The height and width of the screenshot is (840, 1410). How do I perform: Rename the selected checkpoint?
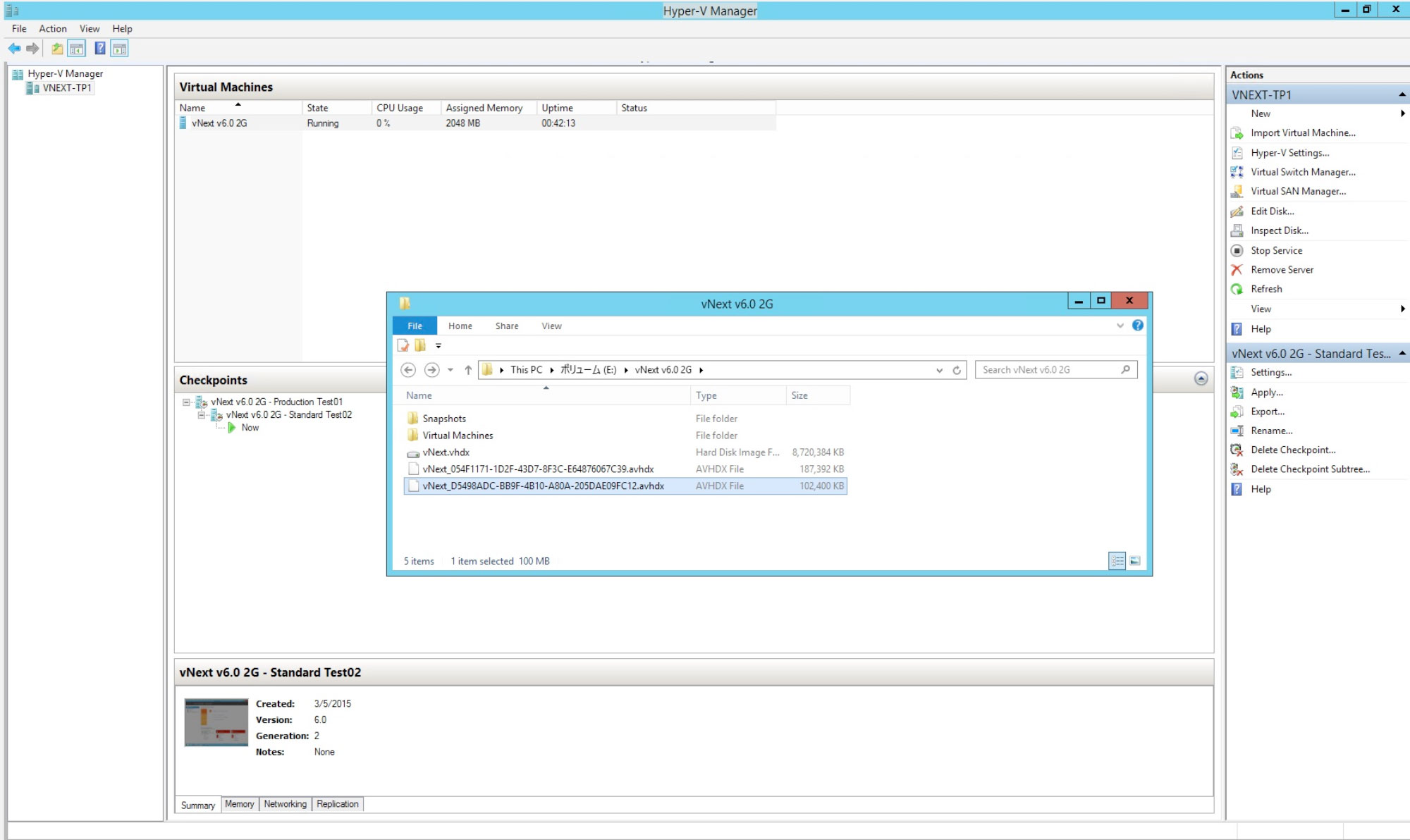click(1271, 431)
